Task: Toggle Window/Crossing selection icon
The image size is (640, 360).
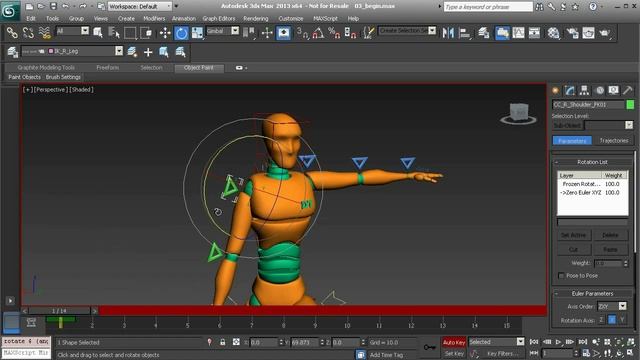Action: (146, 32)
